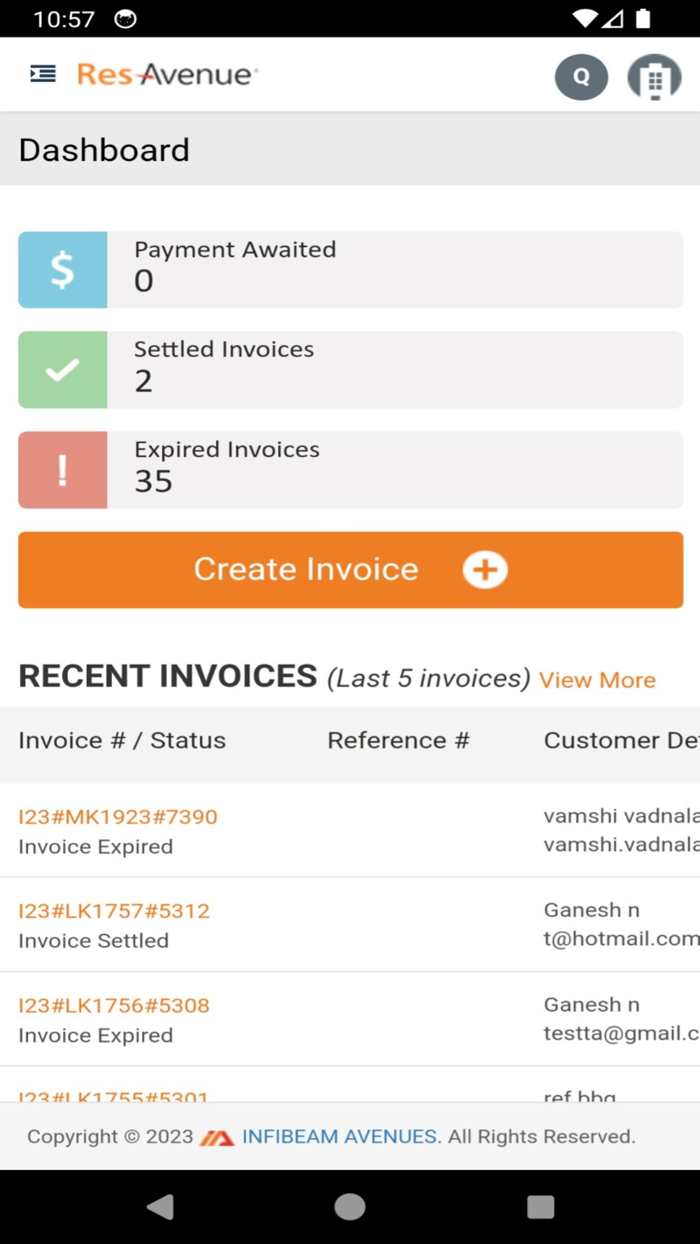Image resolution: width=700 pixels, height=1244 pixels.
Task: Select the hotel/property icon in the header
Action: [x=654, y=77]
